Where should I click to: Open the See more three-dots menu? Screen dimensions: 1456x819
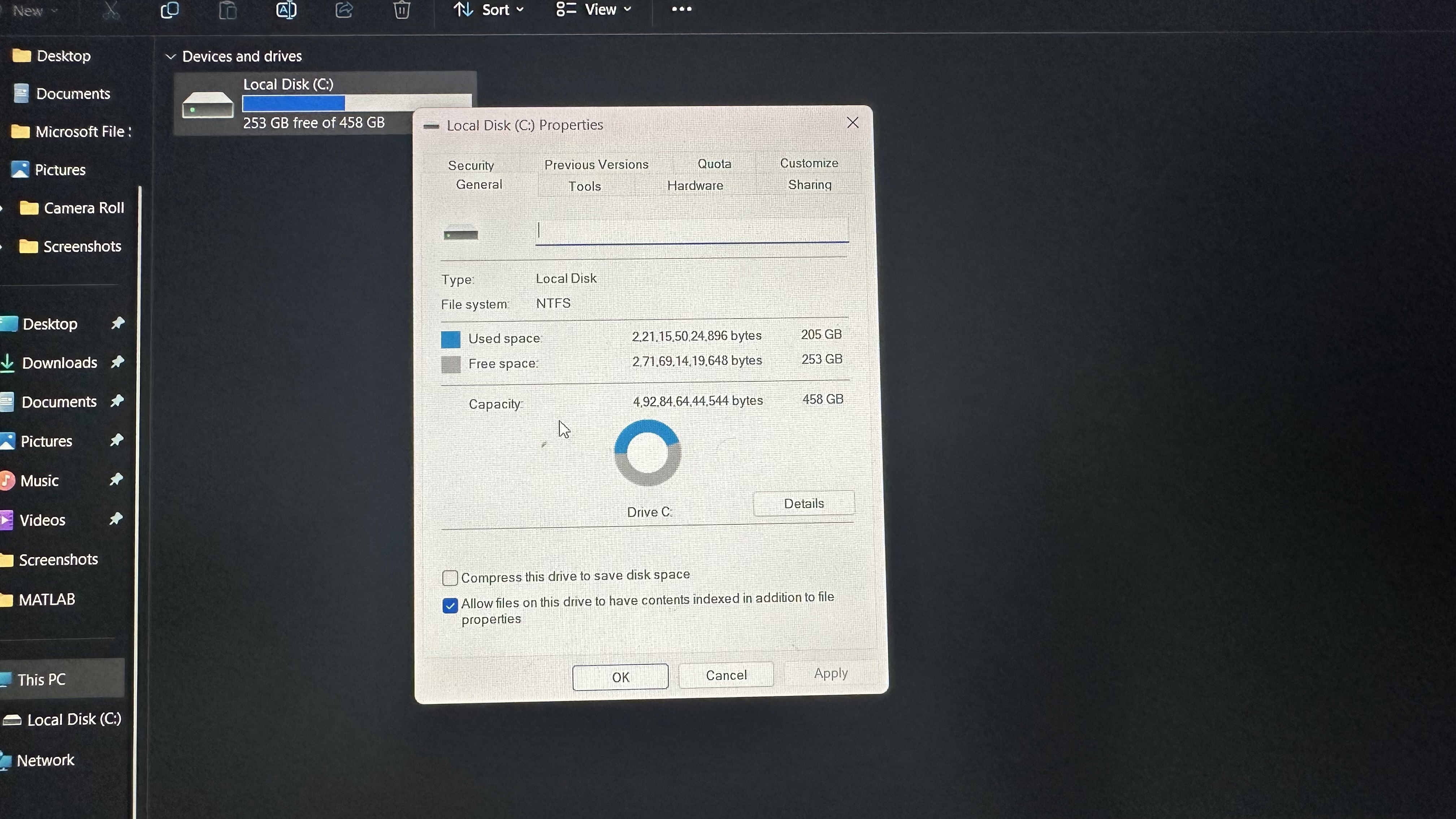(681, 9)
